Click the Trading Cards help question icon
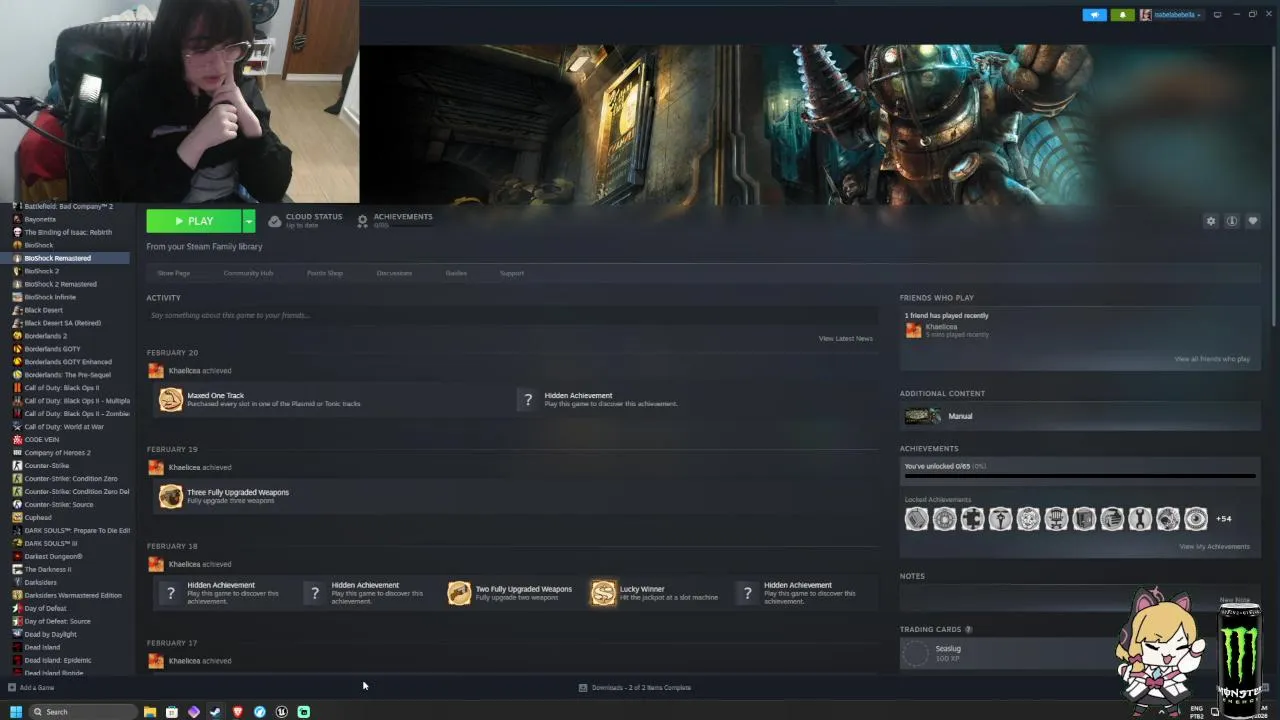Image resolution: width=1280 pixels, height=720 pixels. click(x=968, y=630)
